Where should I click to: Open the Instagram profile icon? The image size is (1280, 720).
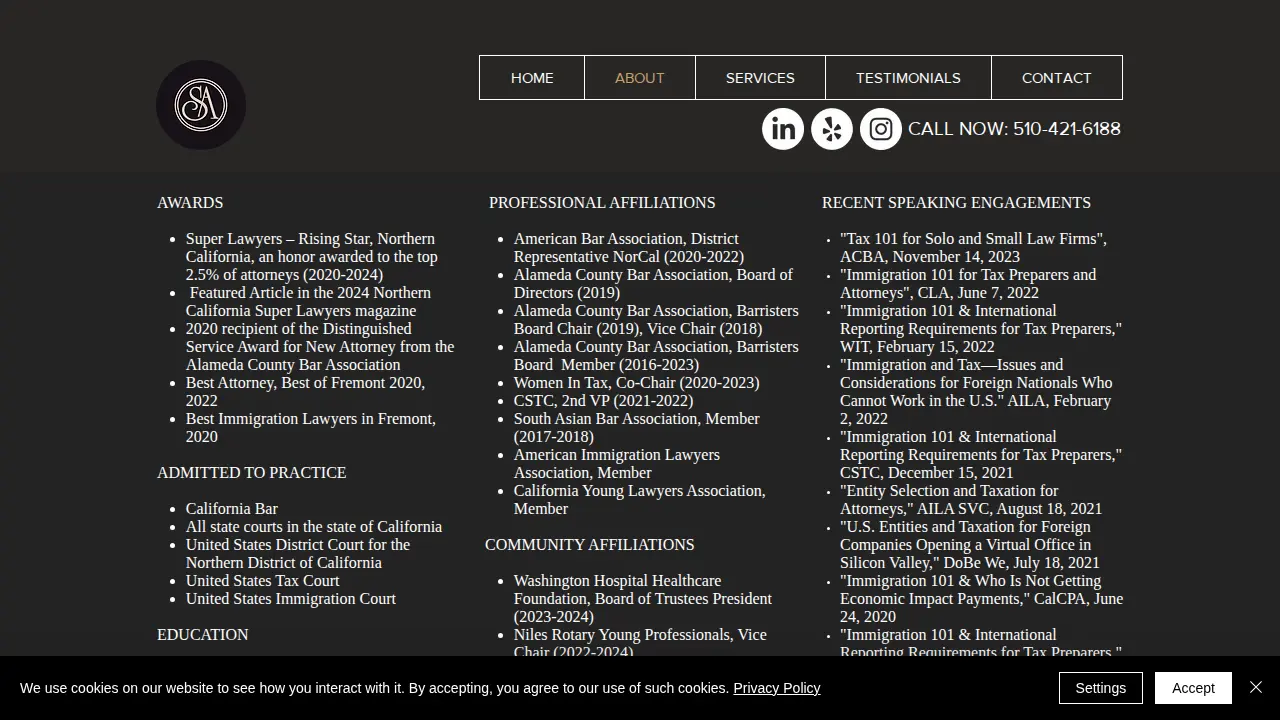pos(881,129)
